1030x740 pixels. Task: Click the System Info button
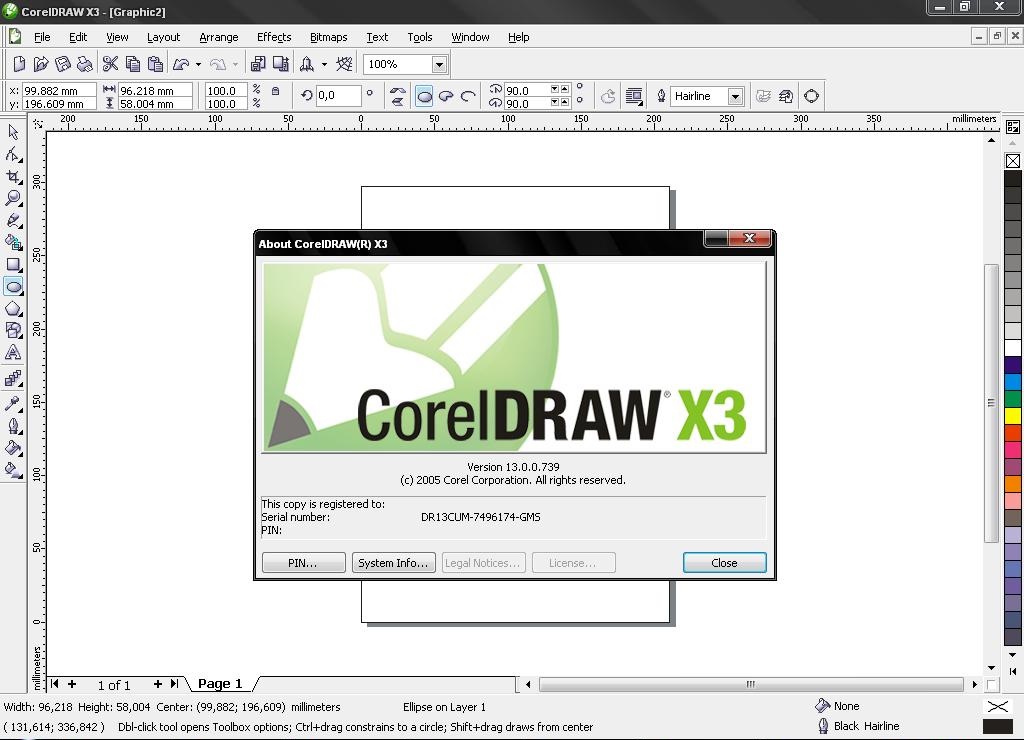pos(393,563)
